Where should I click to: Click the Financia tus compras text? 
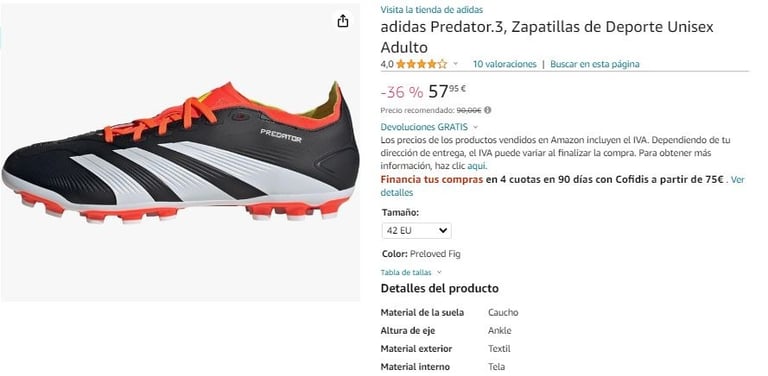point(432,180)
